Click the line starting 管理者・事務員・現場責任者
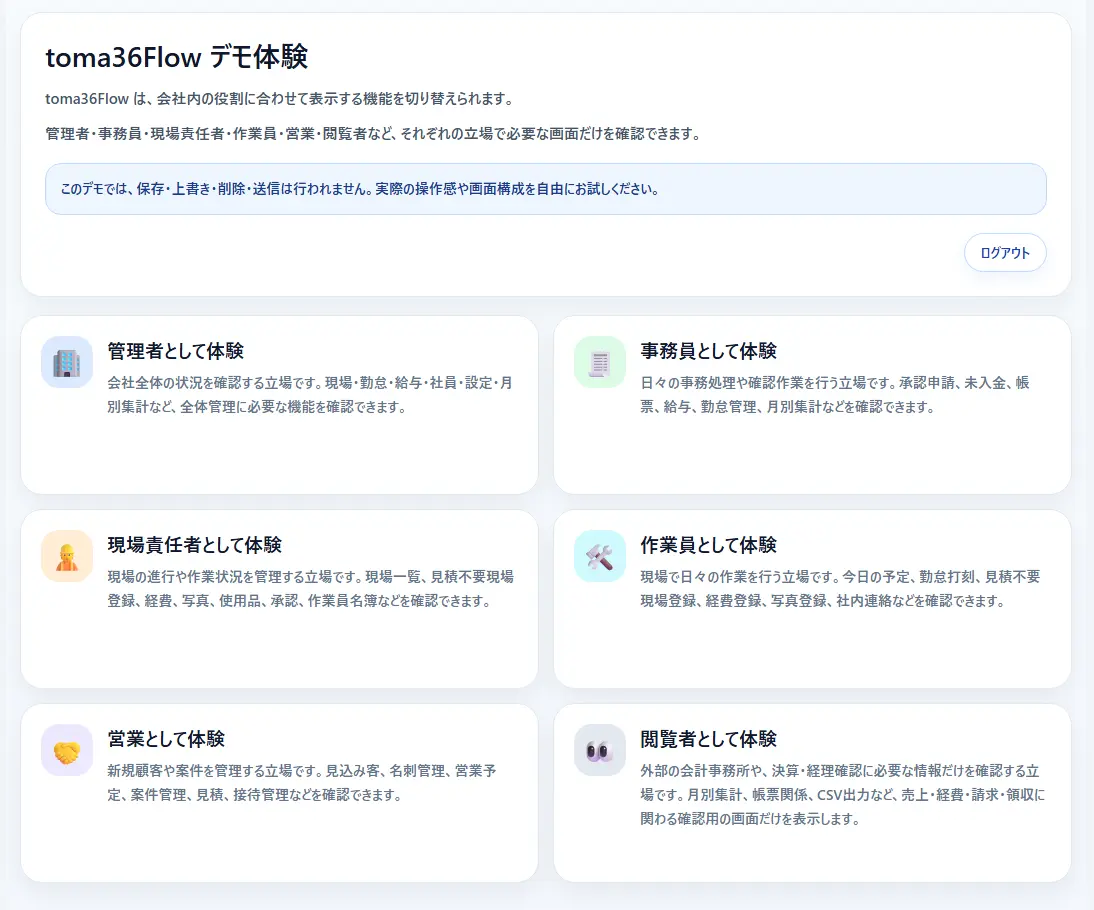The width and height of the screenshot is (1094, 910). coord(373,133)
